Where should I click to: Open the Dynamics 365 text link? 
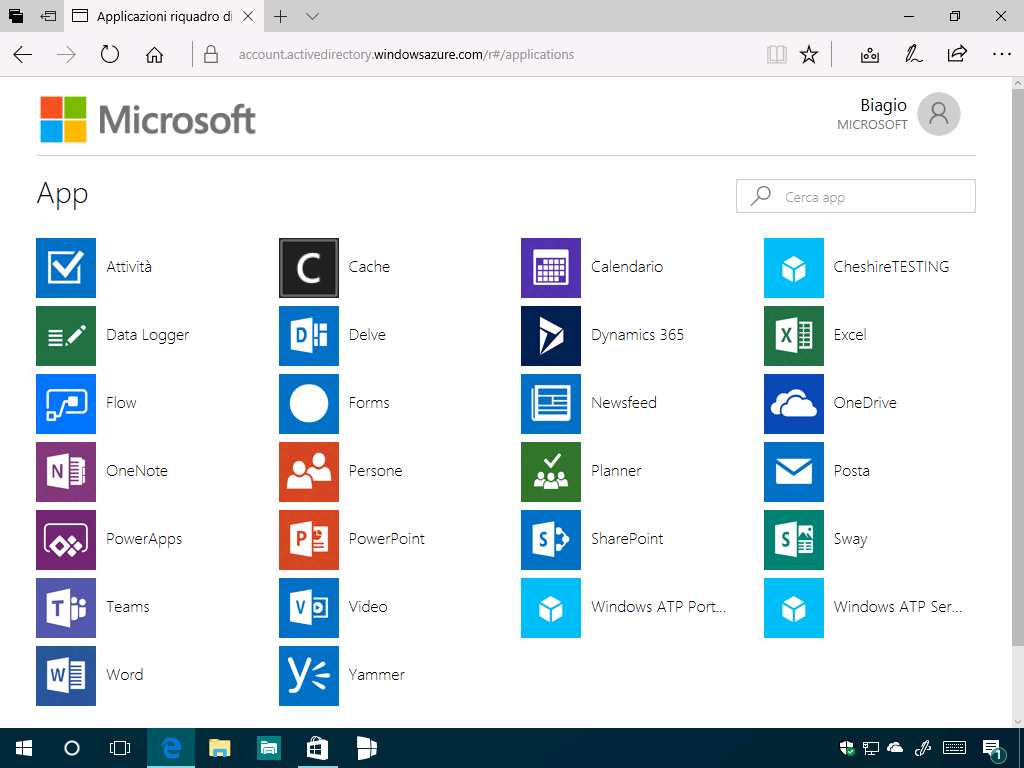[x=637, y=335]
